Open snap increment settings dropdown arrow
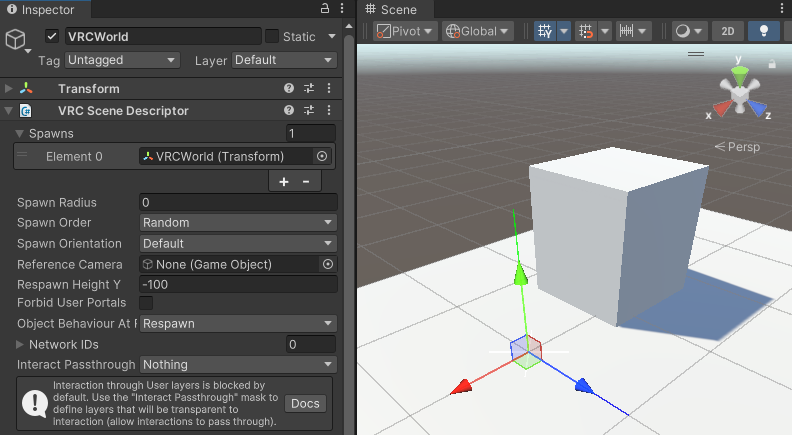Viewport: 792px width, 435px height. coord(642,31)
